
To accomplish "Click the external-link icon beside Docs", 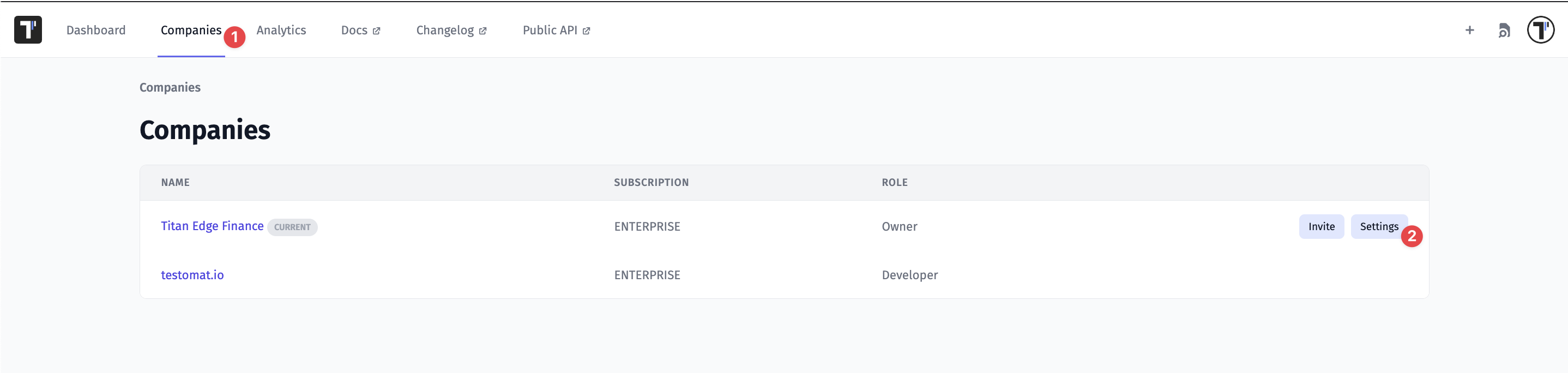I will coord(377,31).
